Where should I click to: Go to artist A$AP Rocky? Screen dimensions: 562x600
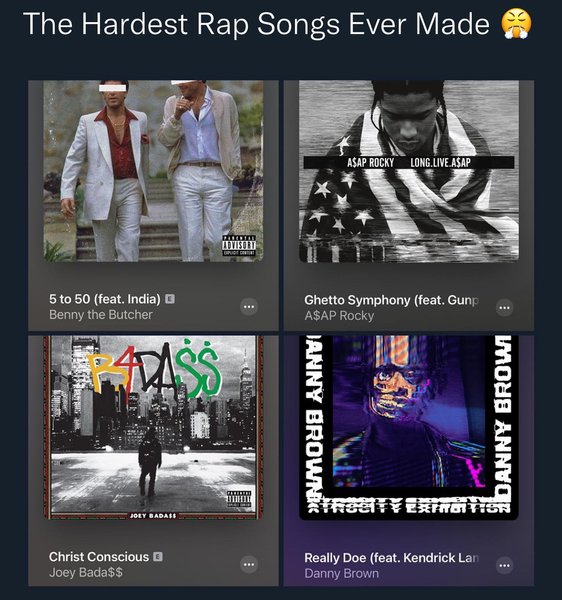[339, 316]
